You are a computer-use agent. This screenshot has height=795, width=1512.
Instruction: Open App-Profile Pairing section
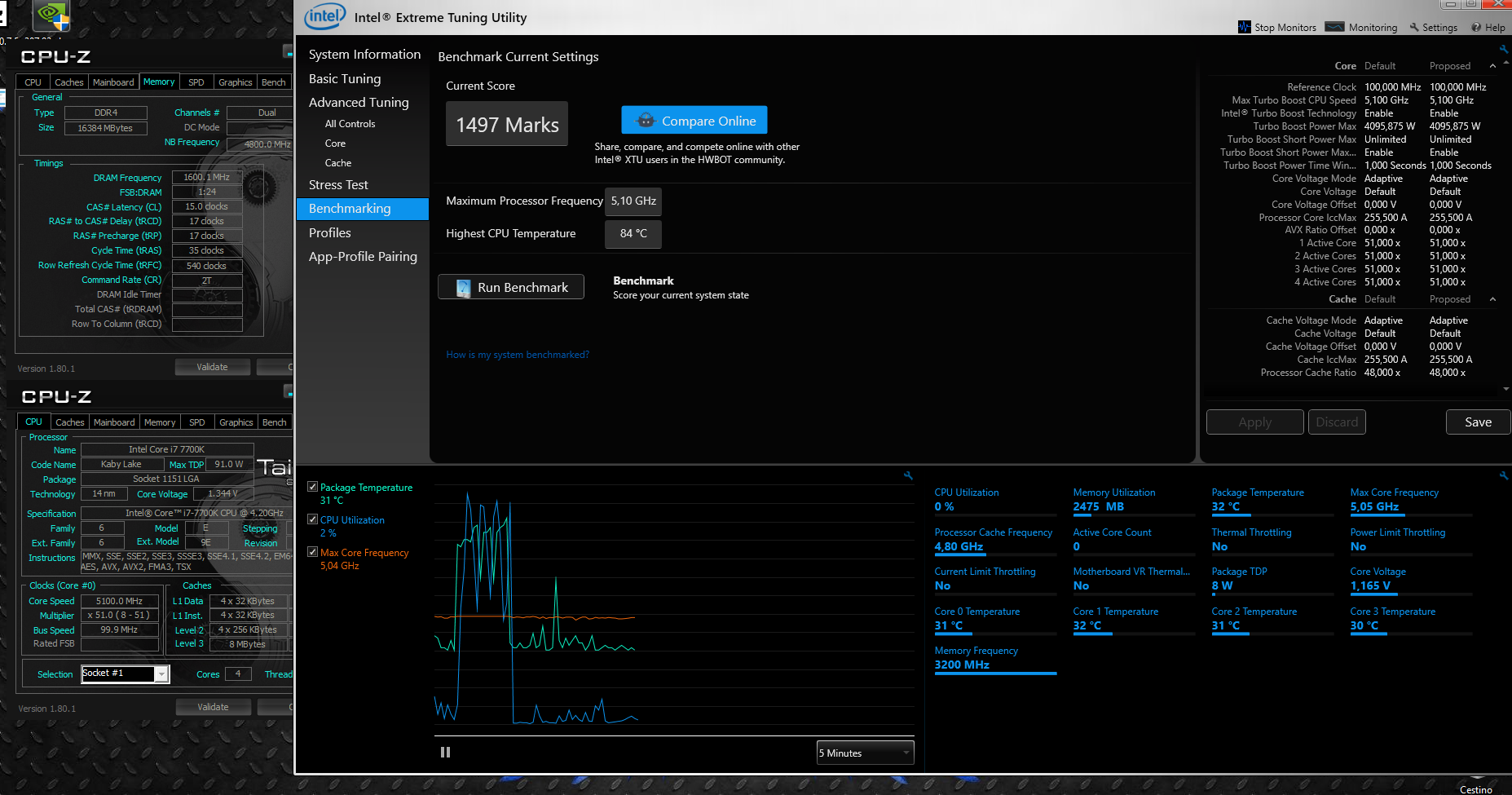[363, 257]
